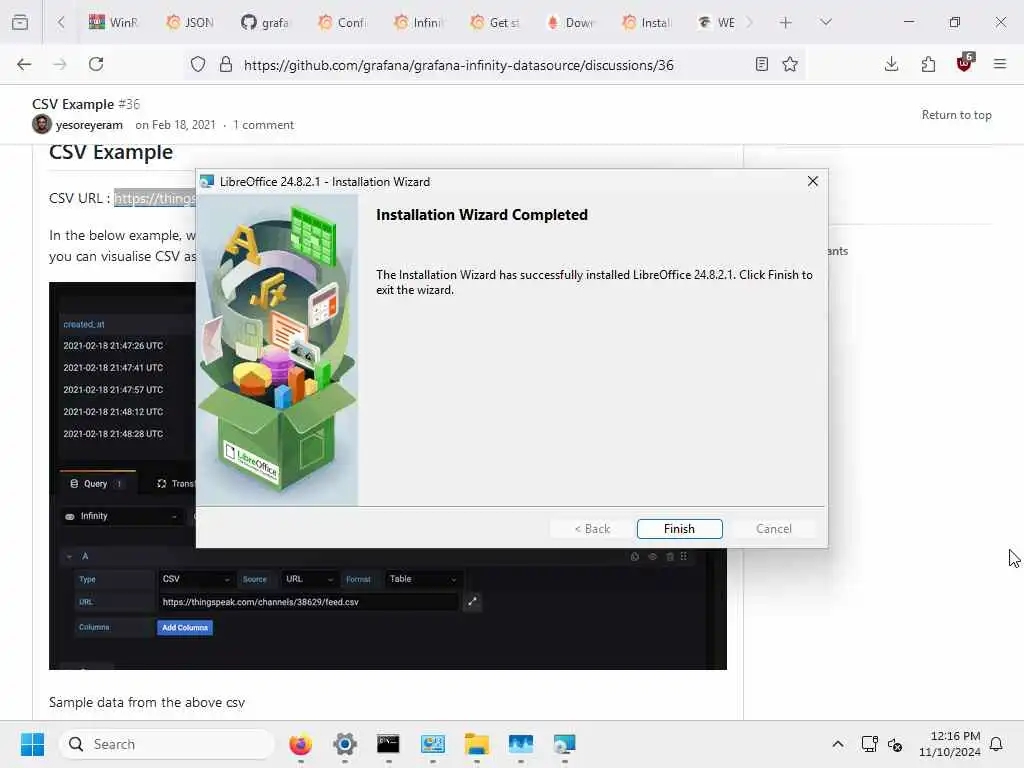
Task: Click the yesoreyeram avatar image
Action: [x=42, y=124]
